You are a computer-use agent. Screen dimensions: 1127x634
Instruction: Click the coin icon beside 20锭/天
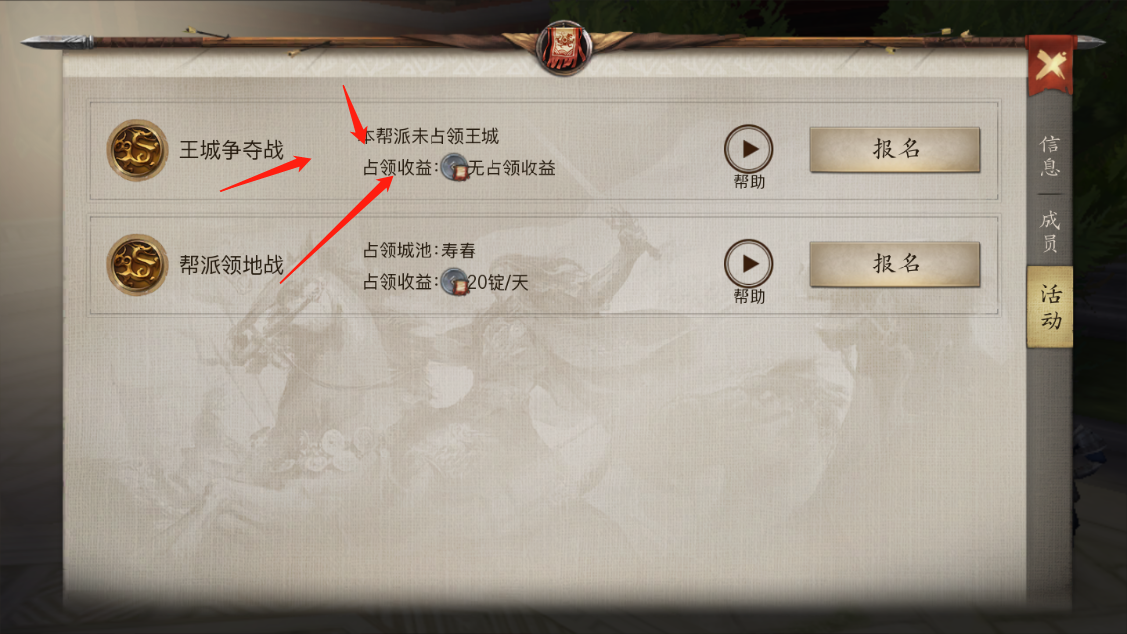tap(454, 282)
